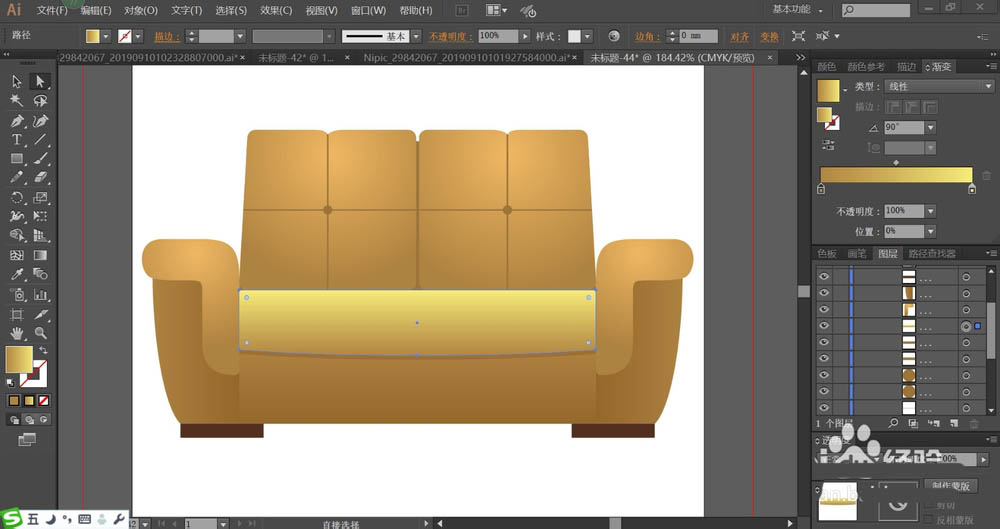The width and height of the screenshot is (1000, 529).
Task: Click the 对齐 link in control bar
Action: click(x=739, y=36)
